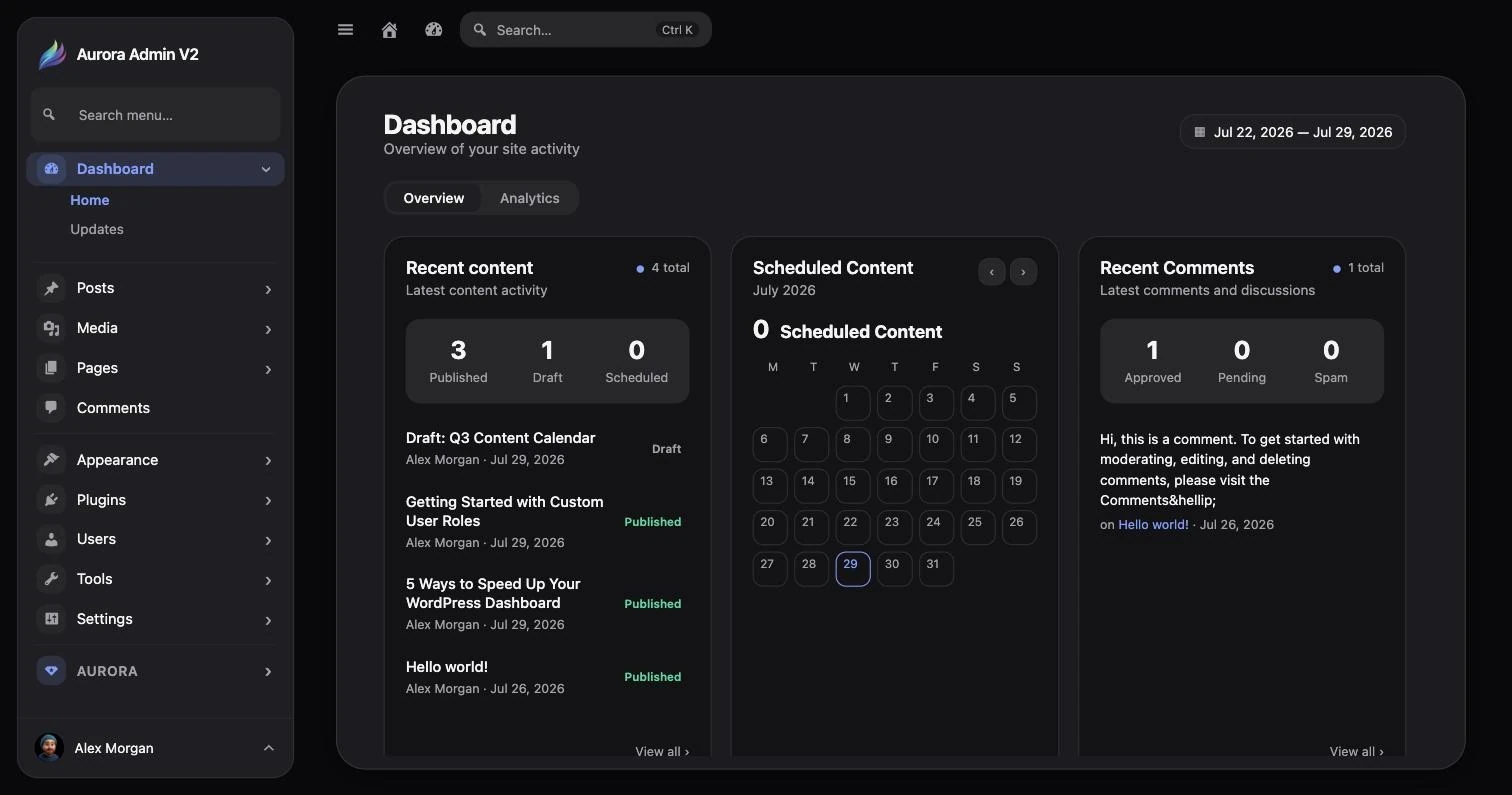Click the Dashboard icon in sidebar

tap(51, 169)
